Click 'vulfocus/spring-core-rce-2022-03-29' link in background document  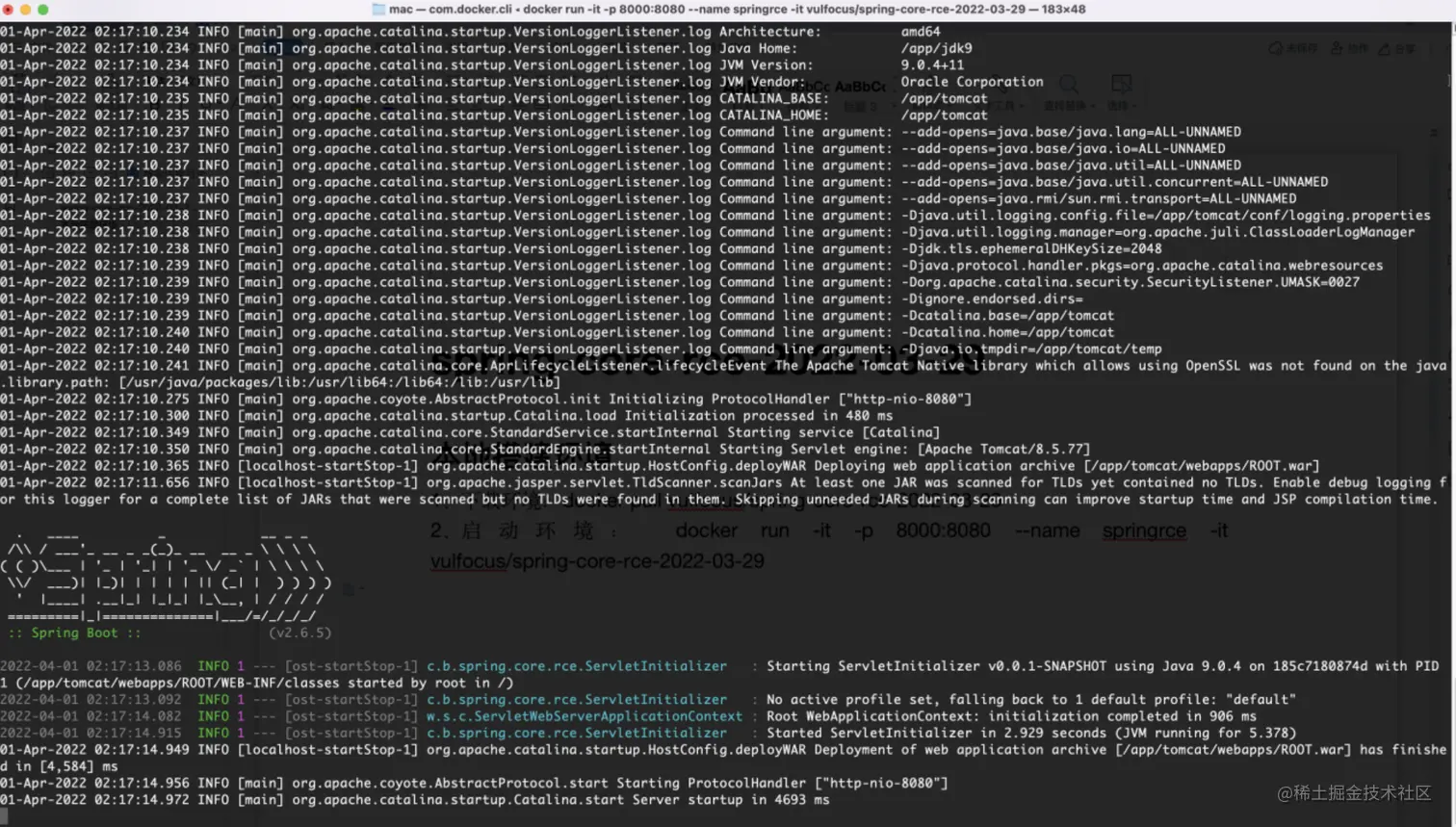(x=597, y=560)
